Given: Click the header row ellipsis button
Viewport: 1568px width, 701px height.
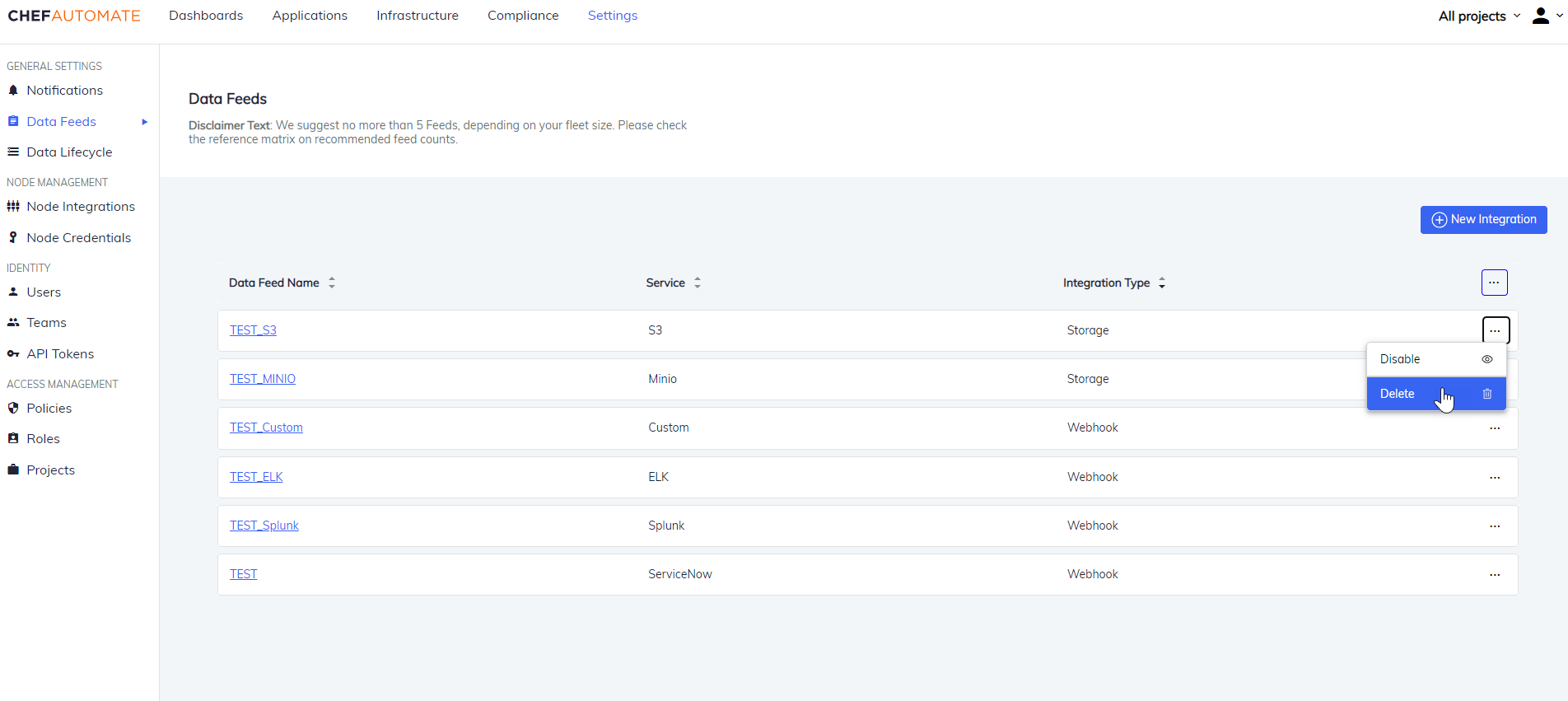Looking at the screenshot, I should (x=1494, y=283).
